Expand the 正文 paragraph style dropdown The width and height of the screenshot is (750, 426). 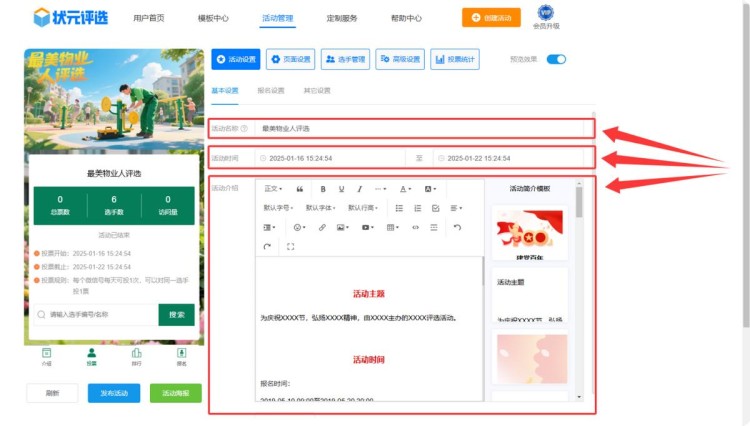pos(273,188)
